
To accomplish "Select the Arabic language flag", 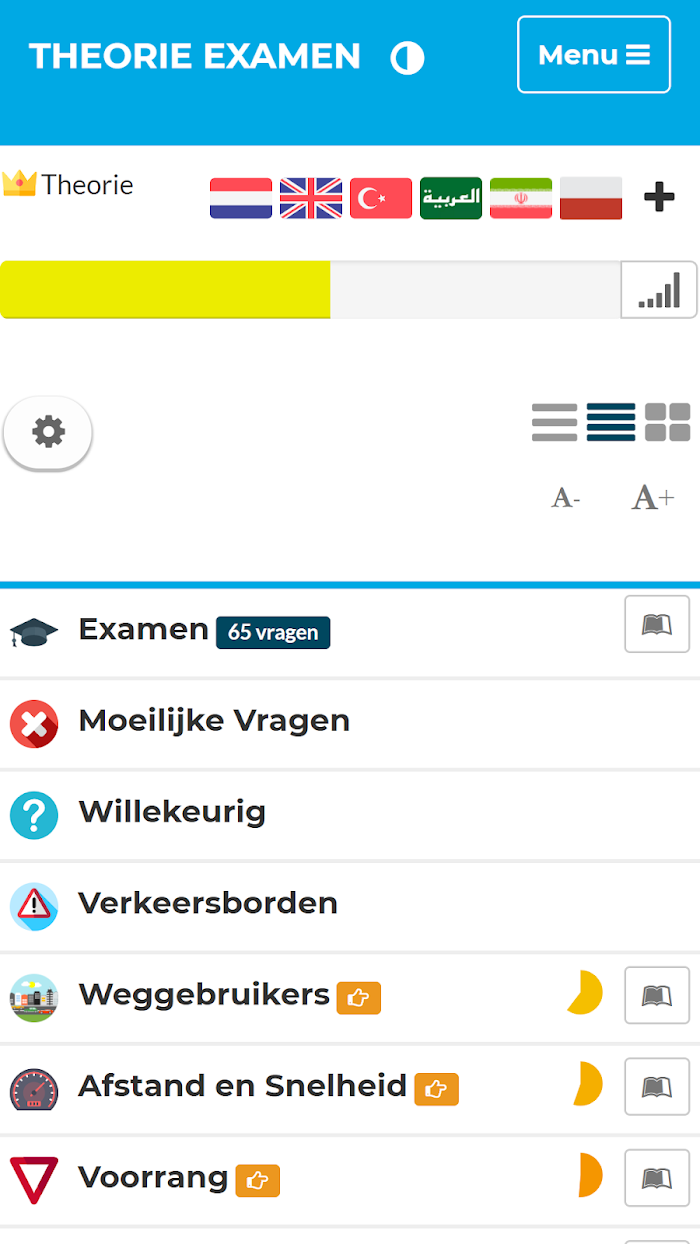I will pyautogui.click(x=451, y=198).
